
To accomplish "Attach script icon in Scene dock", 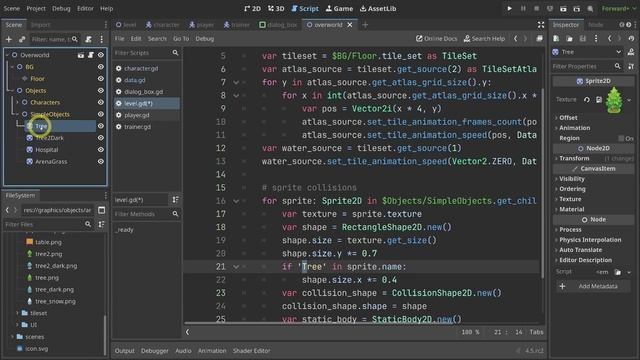I will (89, 39).
